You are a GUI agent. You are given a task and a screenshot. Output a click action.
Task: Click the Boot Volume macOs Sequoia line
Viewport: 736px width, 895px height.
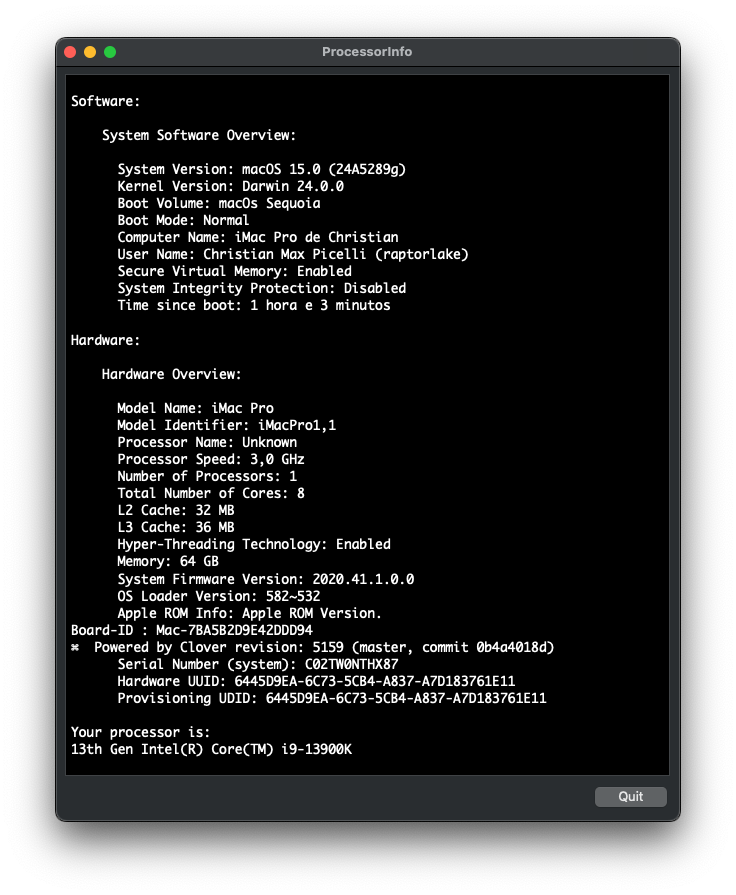pos(219,203)
